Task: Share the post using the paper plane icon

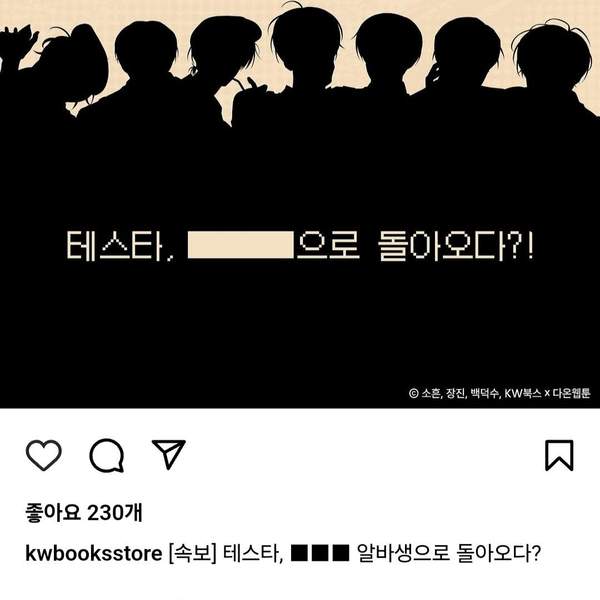Action: point(169,454)
